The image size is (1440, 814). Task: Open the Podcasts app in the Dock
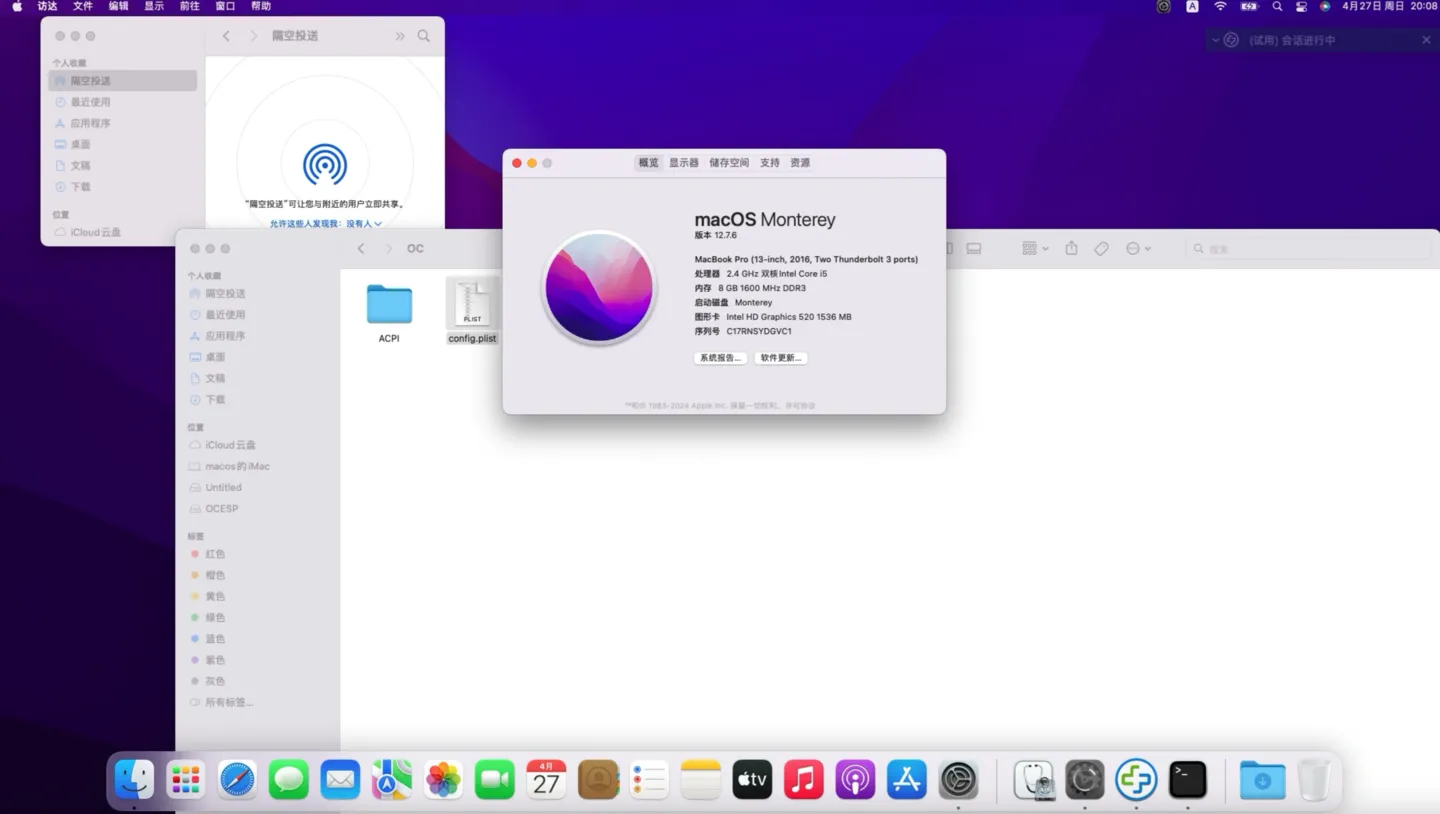click(x=855, y=780)
